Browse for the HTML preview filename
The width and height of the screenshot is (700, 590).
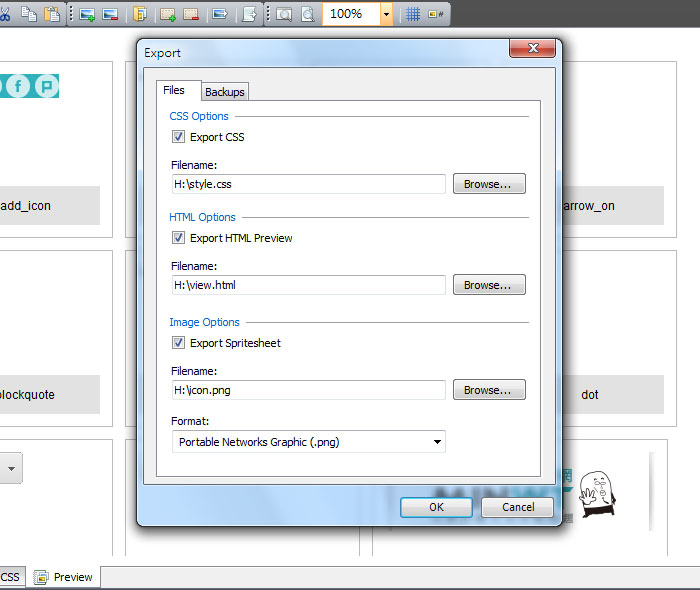pos(489,285)
